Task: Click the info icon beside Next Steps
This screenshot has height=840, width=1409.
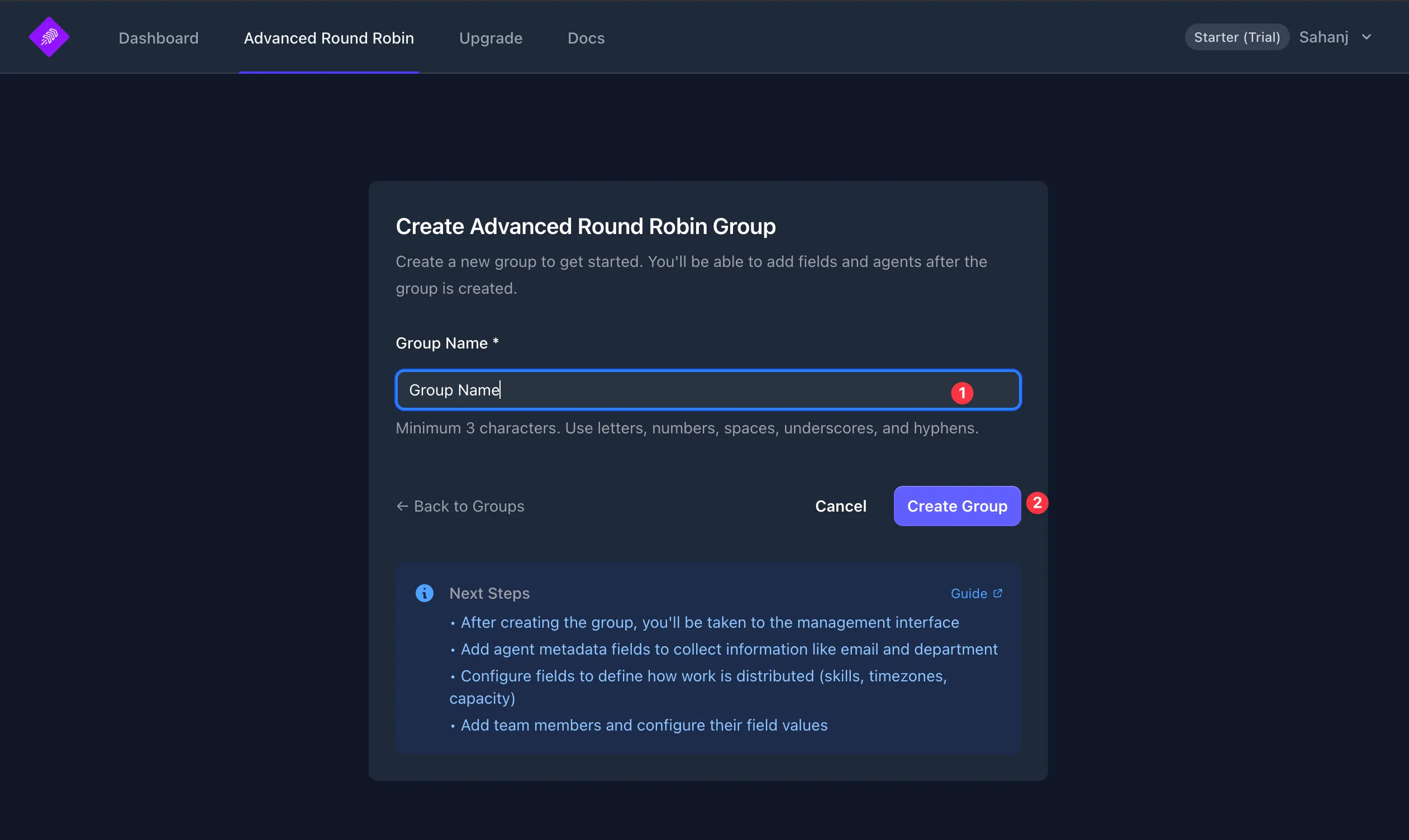Action: [x=425, y=593]
